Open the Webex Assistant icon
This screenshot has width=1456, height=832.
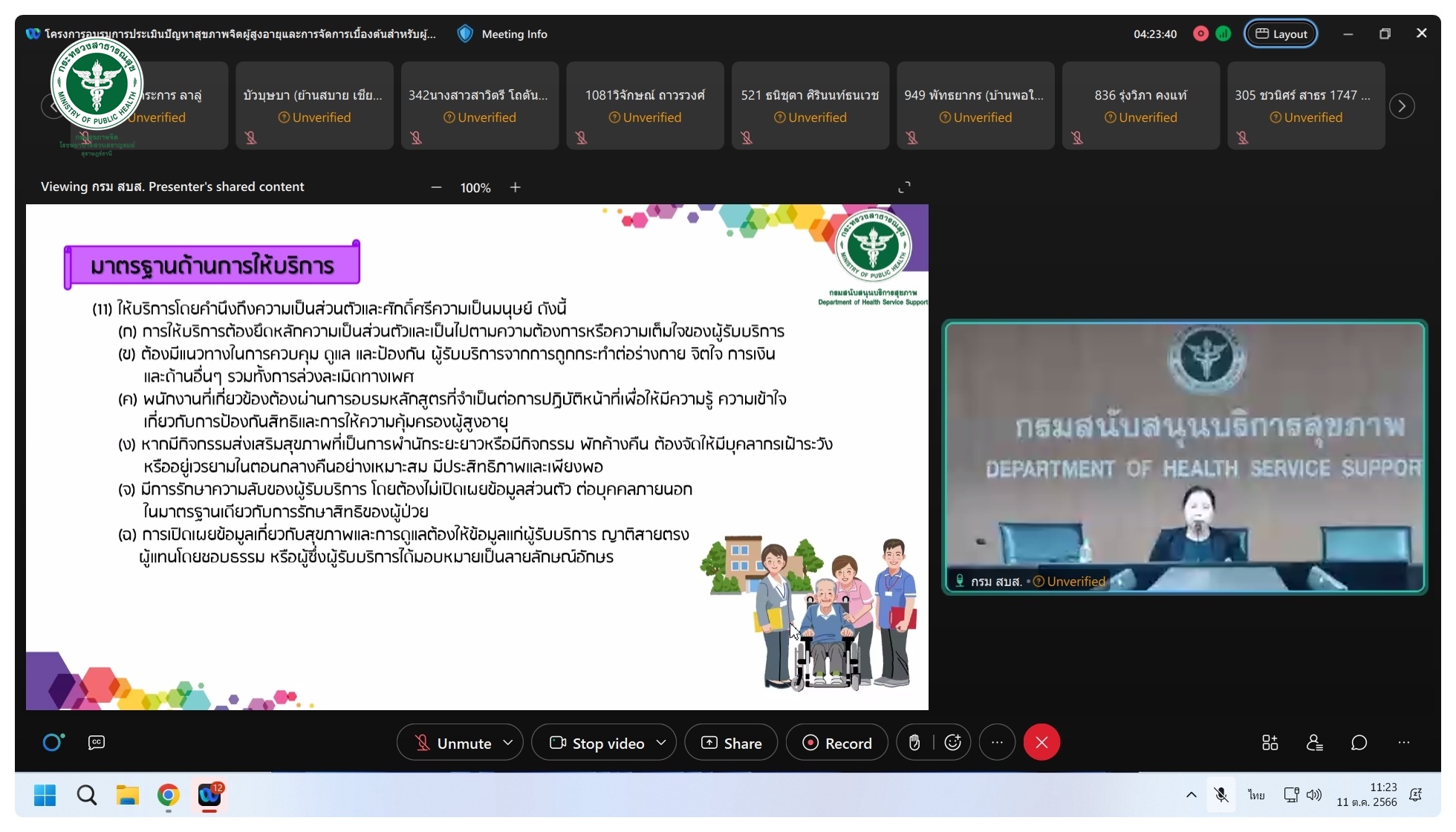53,742
